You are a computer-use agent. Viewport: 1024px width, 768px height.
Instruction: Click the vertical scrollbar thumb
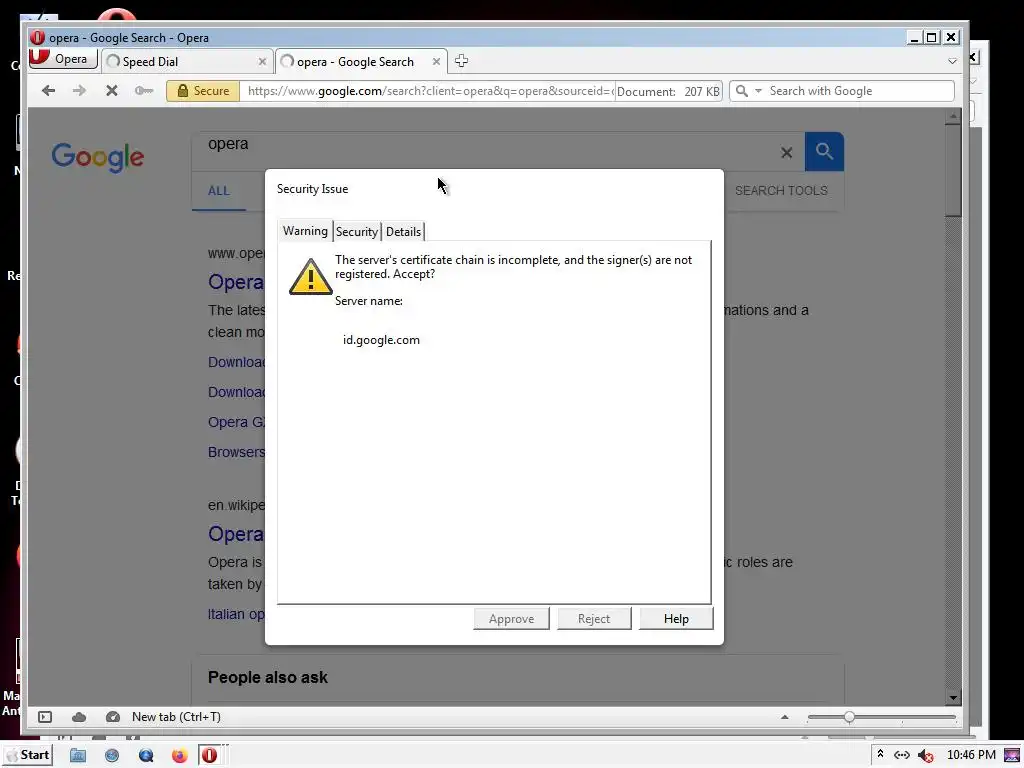(953, 171)
